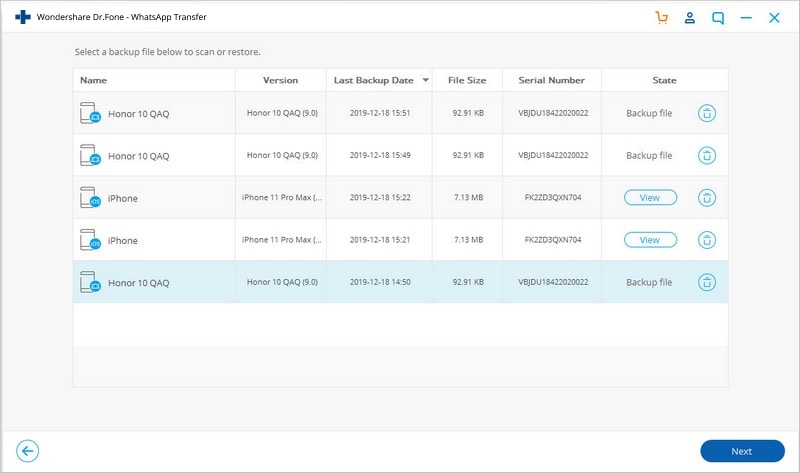
Task: View the iPhone backup from 15:21
Action: [x=651, y=240]
